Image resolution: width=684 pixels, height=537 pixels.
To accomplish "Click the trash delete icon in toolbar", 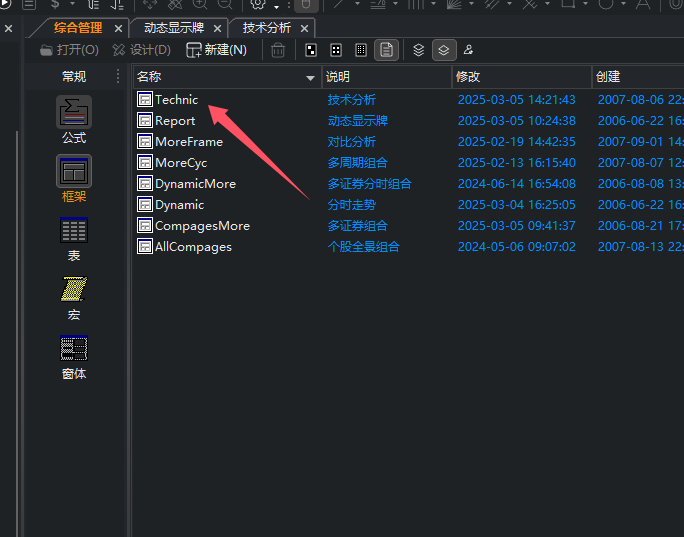I will pyautogui.click(x=278, y=50).
